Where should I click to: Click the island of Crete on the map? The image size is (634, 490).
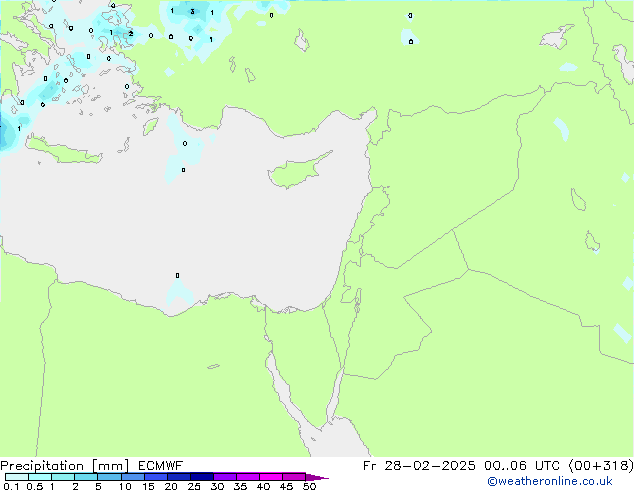tap(64, 150)
